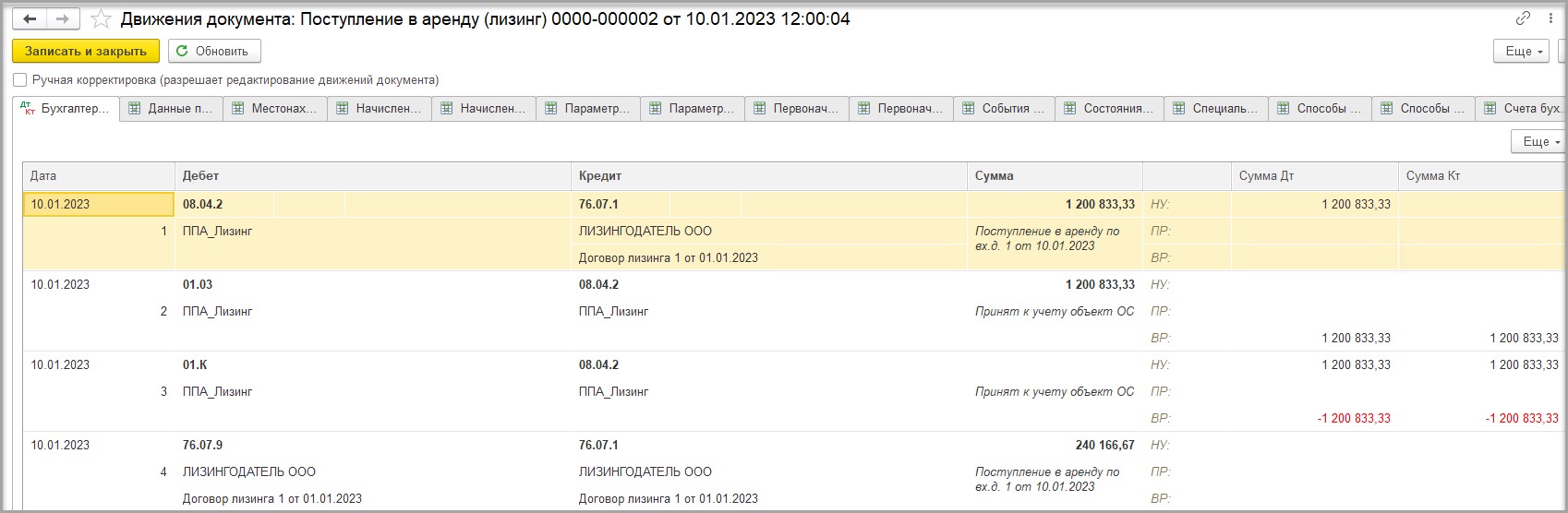Copy link using the chain icon

tap(1524, 19)
